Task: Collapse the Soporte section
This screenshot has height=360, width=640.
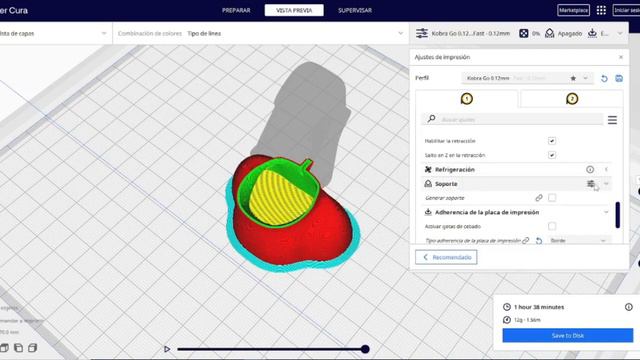Action: tap(606, 184)
